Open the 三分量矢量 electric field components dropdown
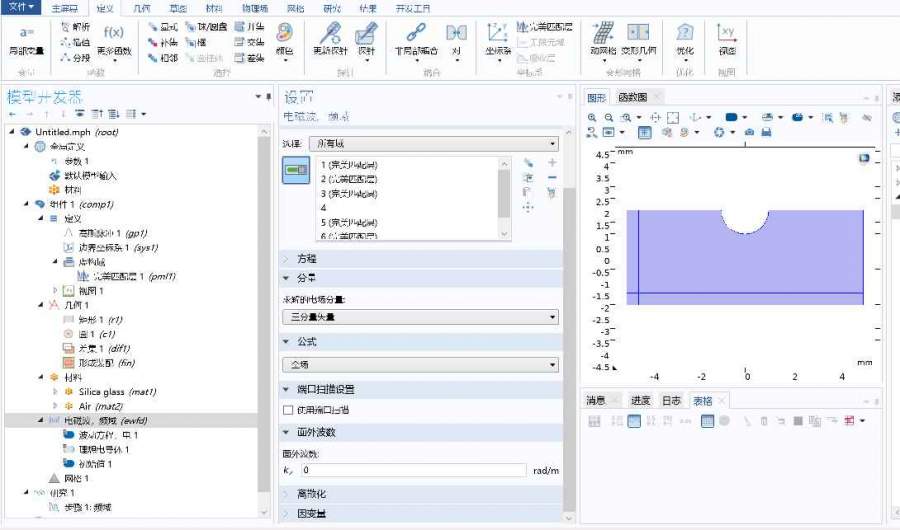 [420, 317]
